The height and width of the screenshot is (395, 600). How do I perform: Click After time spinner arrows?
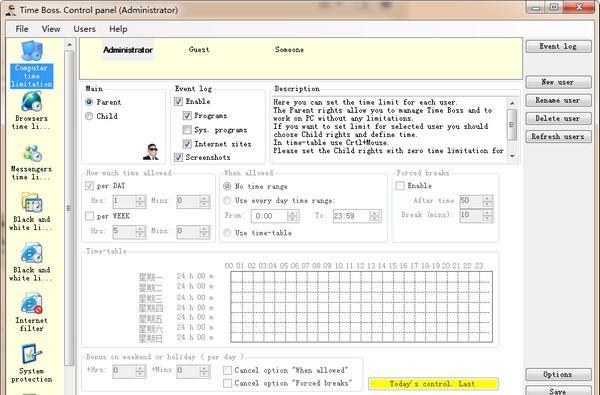[x=488, y=201]
